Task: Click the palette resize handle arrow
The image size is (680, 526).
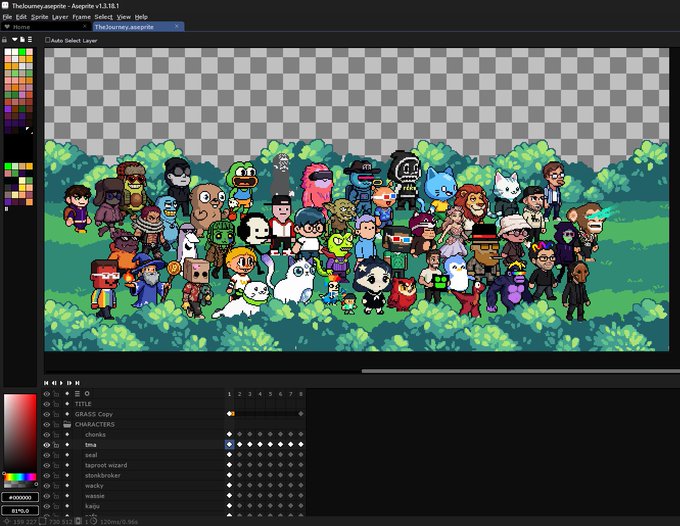Action: pyautogui.click(x=29, y=130)
